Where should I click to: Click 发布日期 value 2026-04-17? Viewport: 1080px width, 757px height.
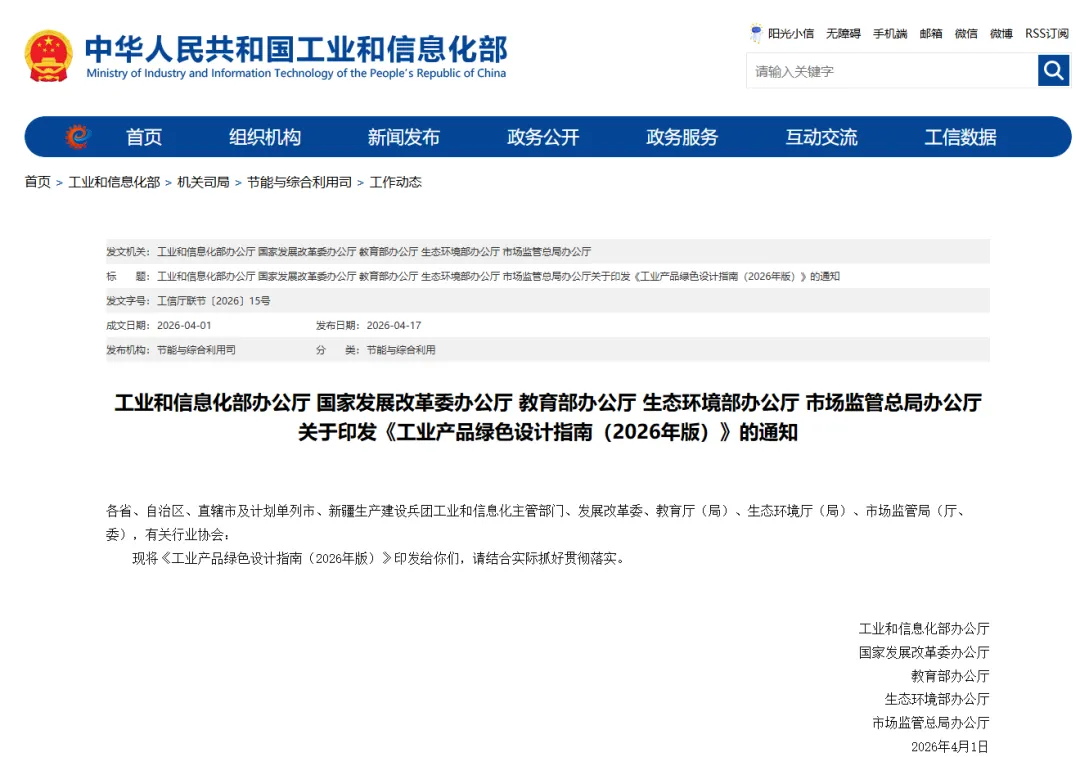click(x=393, y=325)
